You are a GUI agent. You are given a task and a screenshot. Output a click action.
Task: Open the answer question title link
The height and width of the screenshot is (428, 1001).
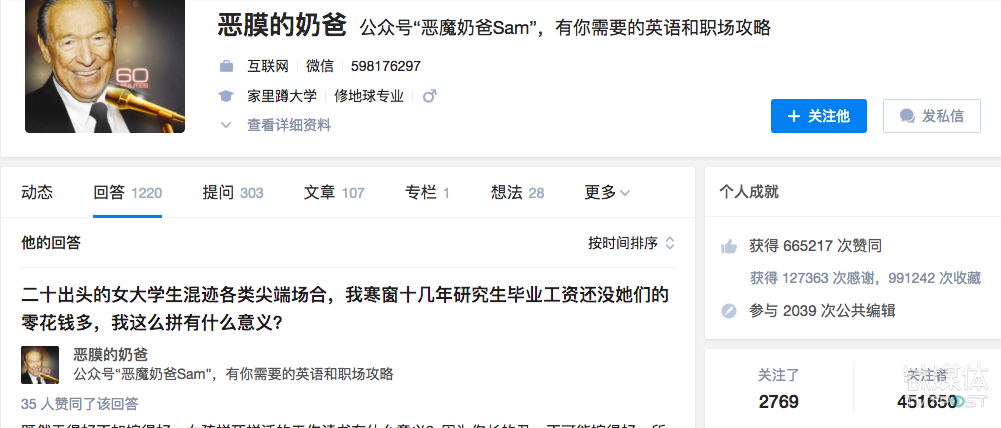[x=345, y=309]
